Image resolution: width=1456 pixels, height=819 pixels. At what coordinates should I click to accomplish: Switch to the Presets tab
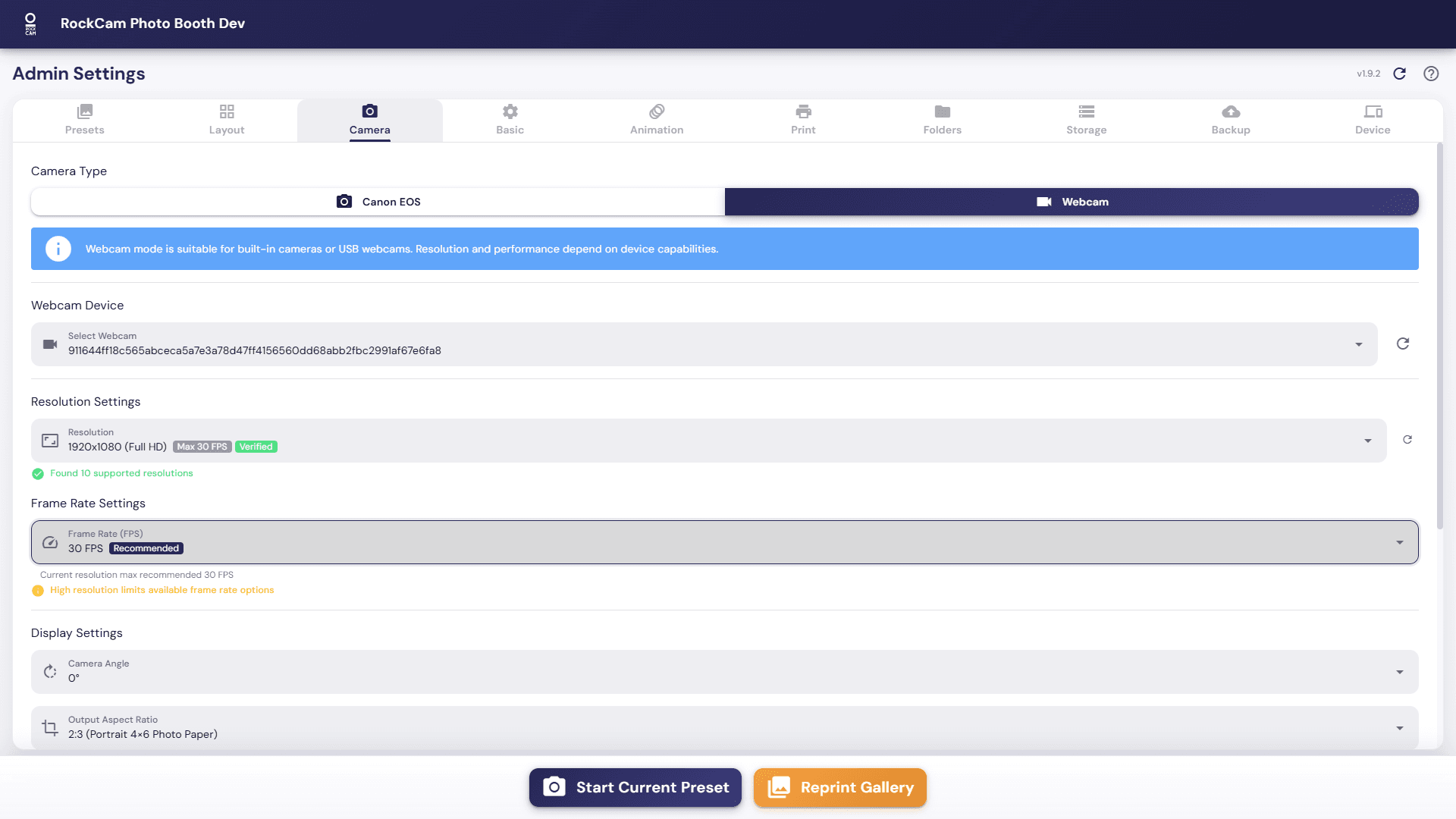point(84,121)
